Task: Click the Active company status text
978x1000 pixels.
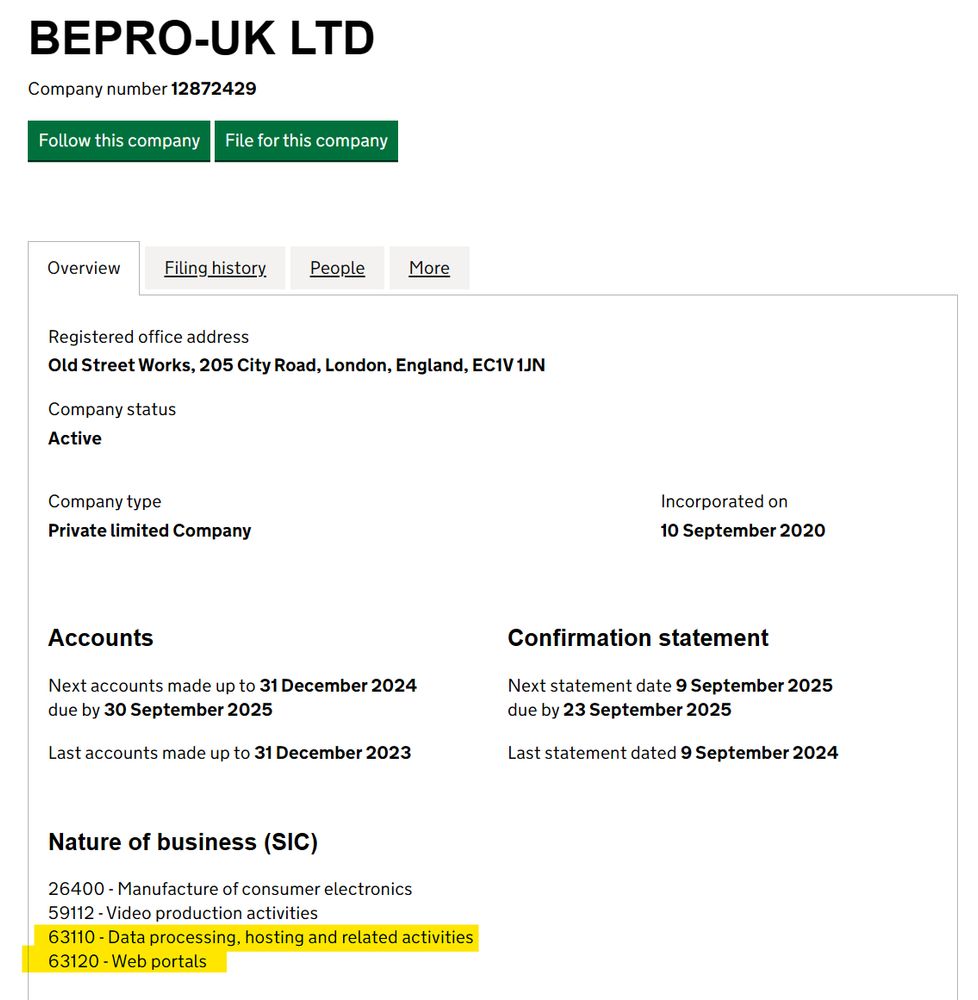Action: click(75, 438)
